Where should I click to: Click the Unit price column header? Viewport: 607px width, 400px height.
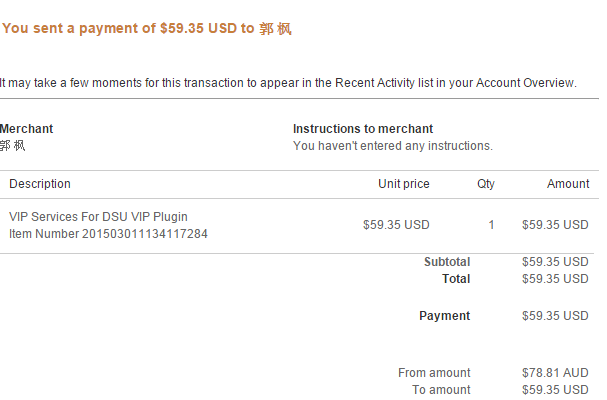coord(404,184)
